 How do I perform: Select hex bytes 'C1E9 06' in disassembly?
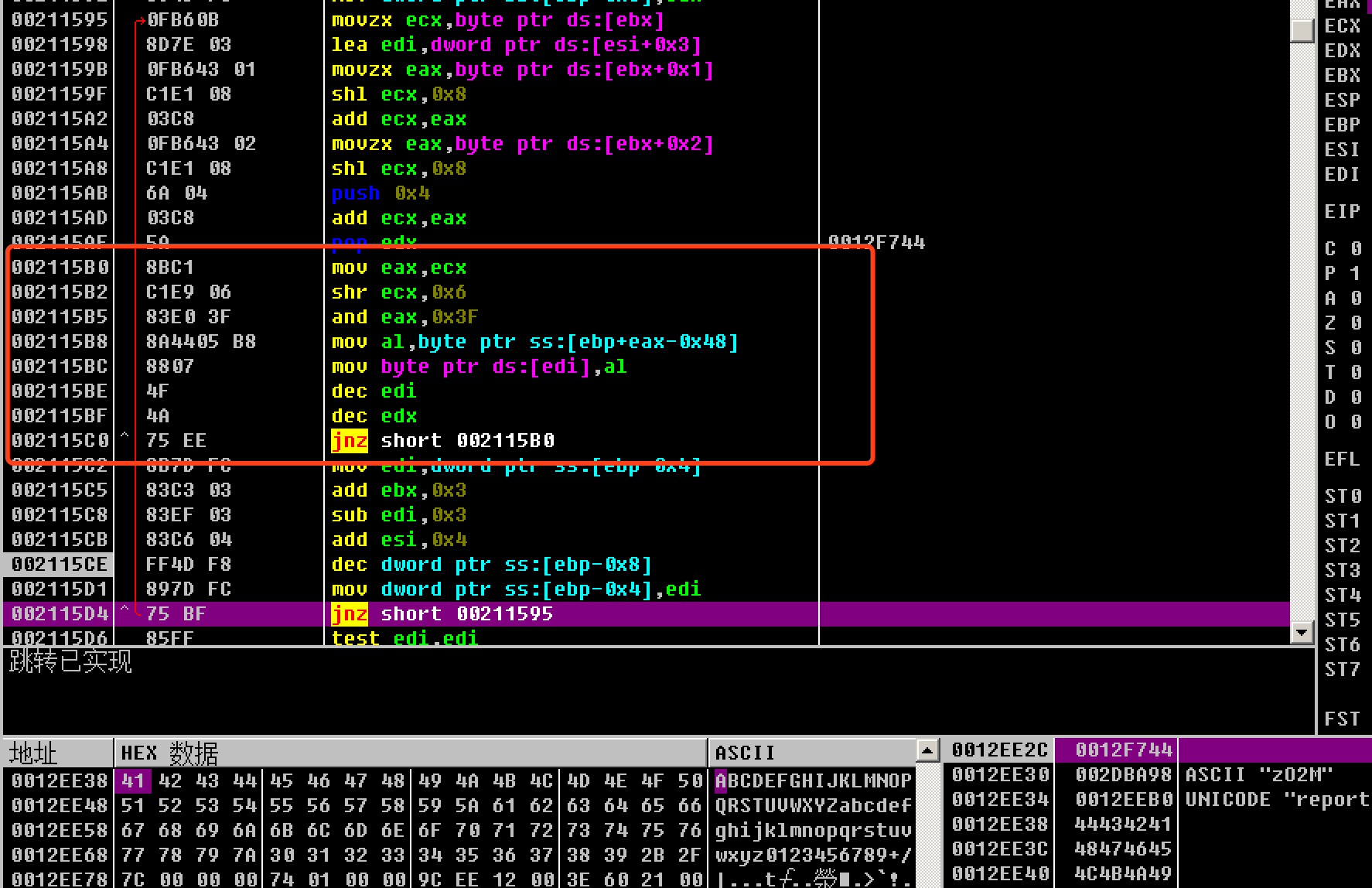[x=189, y=292]
